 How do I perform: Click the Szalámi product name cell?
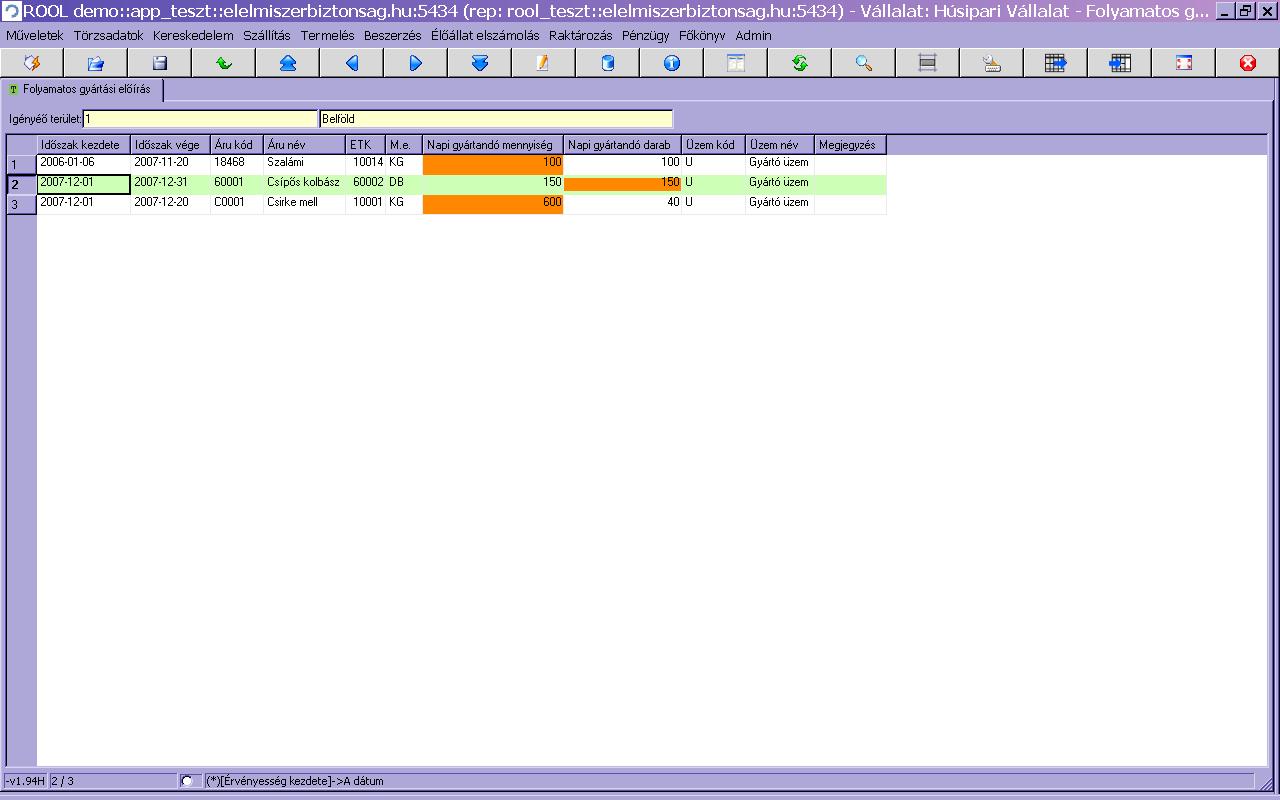tap(304, 164)
